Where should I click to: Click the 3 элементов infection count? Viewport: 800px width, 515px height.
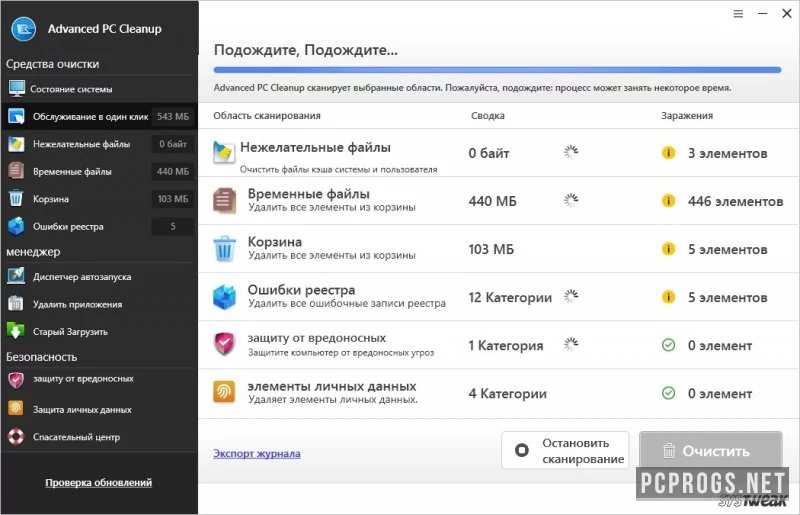[728, 153]
